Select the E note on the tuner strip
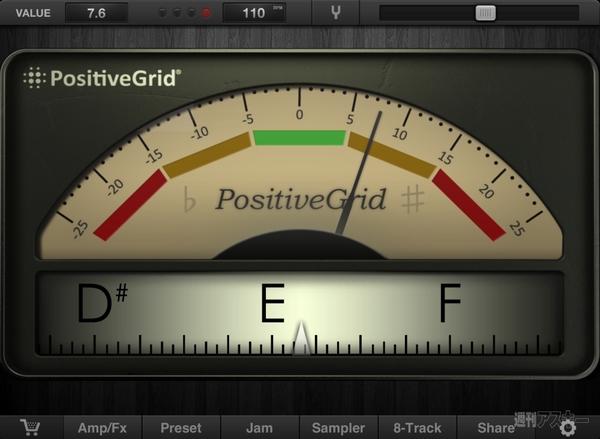The image size is (600, 439). point(273,303)
